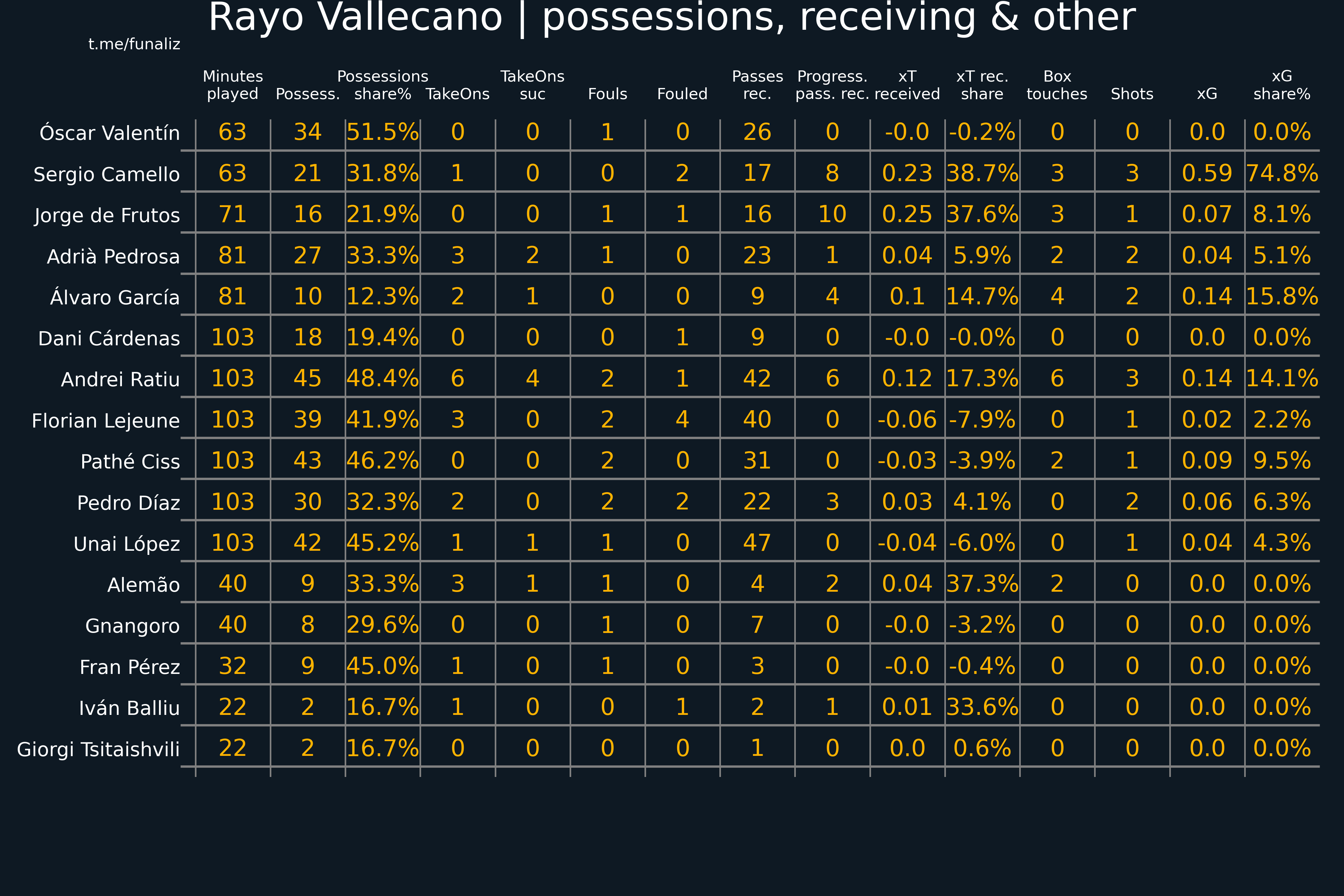Click the xT rec. share header

(982, 85)
